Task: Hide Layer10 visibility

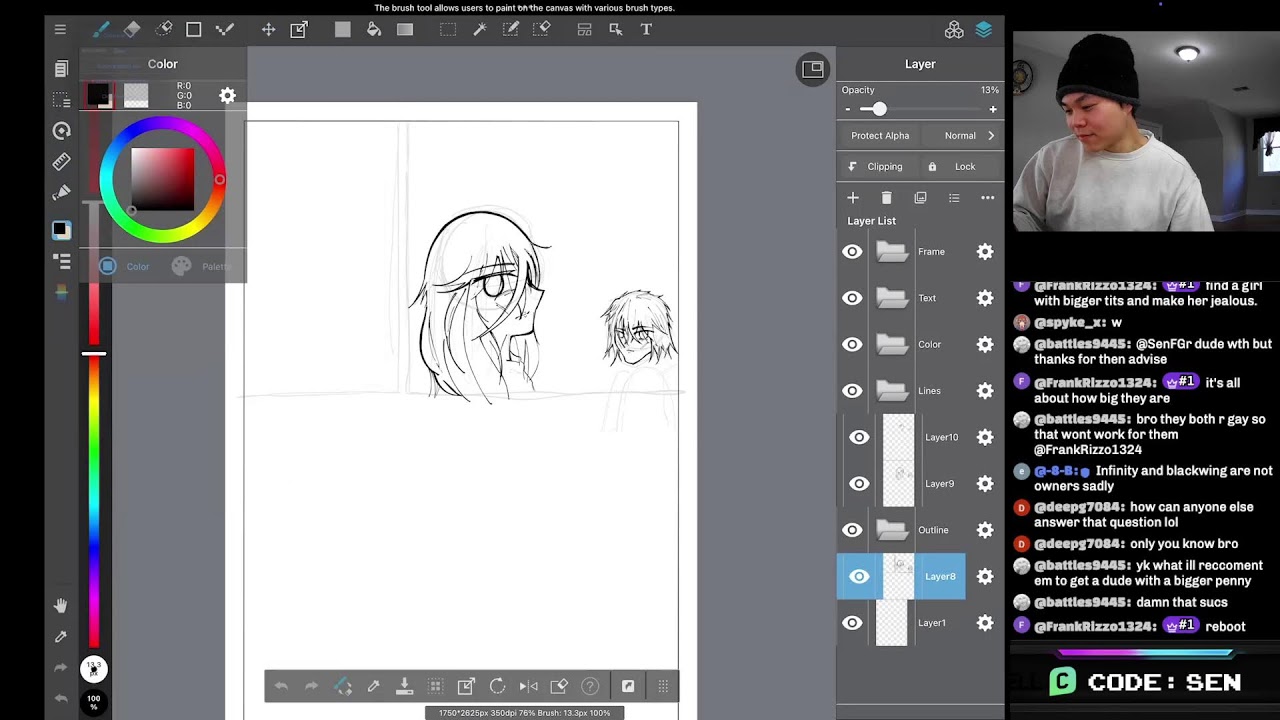Action: click(859, 437)
